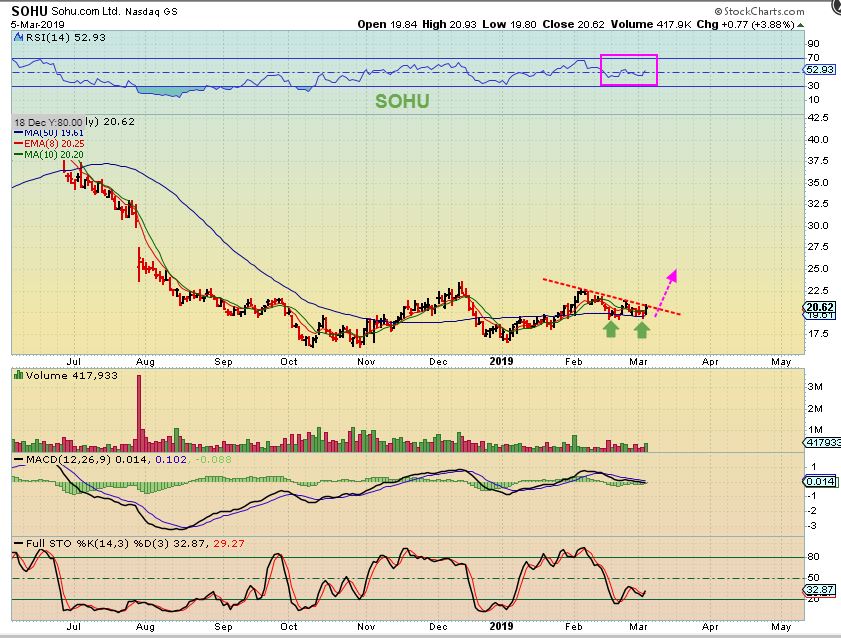Click the 2019 year label under price chart

(501, 361)
